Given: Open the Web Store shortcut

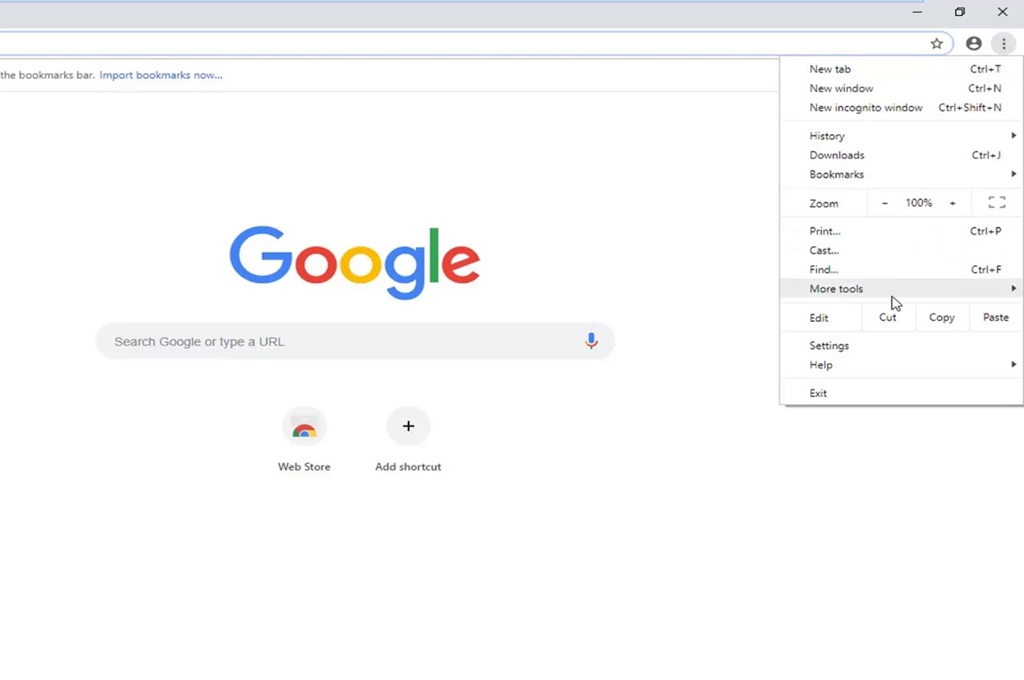Looking at the screenshot, I should click(x=304, y=428).
